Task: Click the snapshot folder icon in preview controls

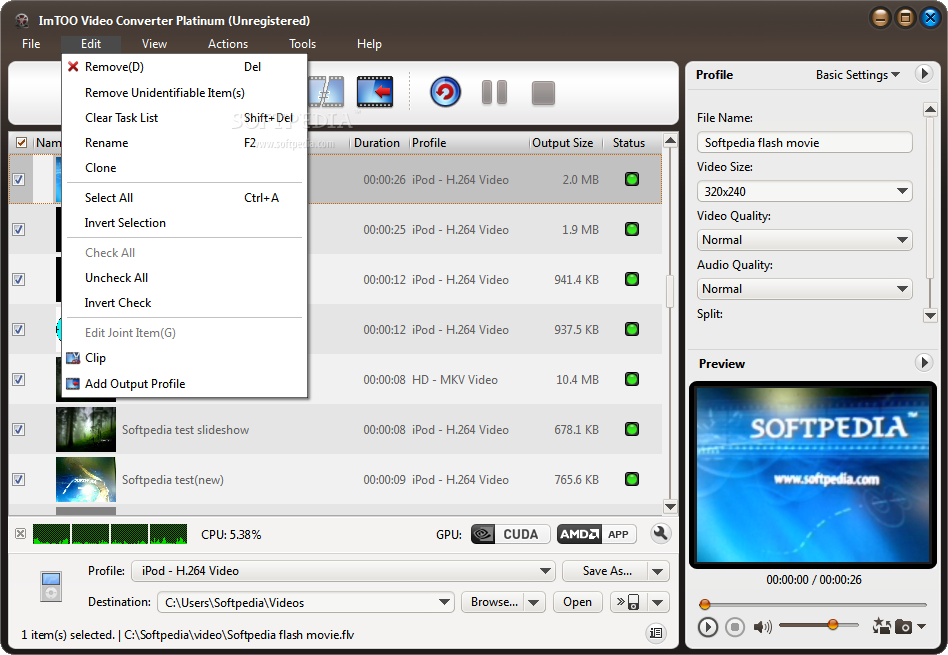Action: pos(881,626)
